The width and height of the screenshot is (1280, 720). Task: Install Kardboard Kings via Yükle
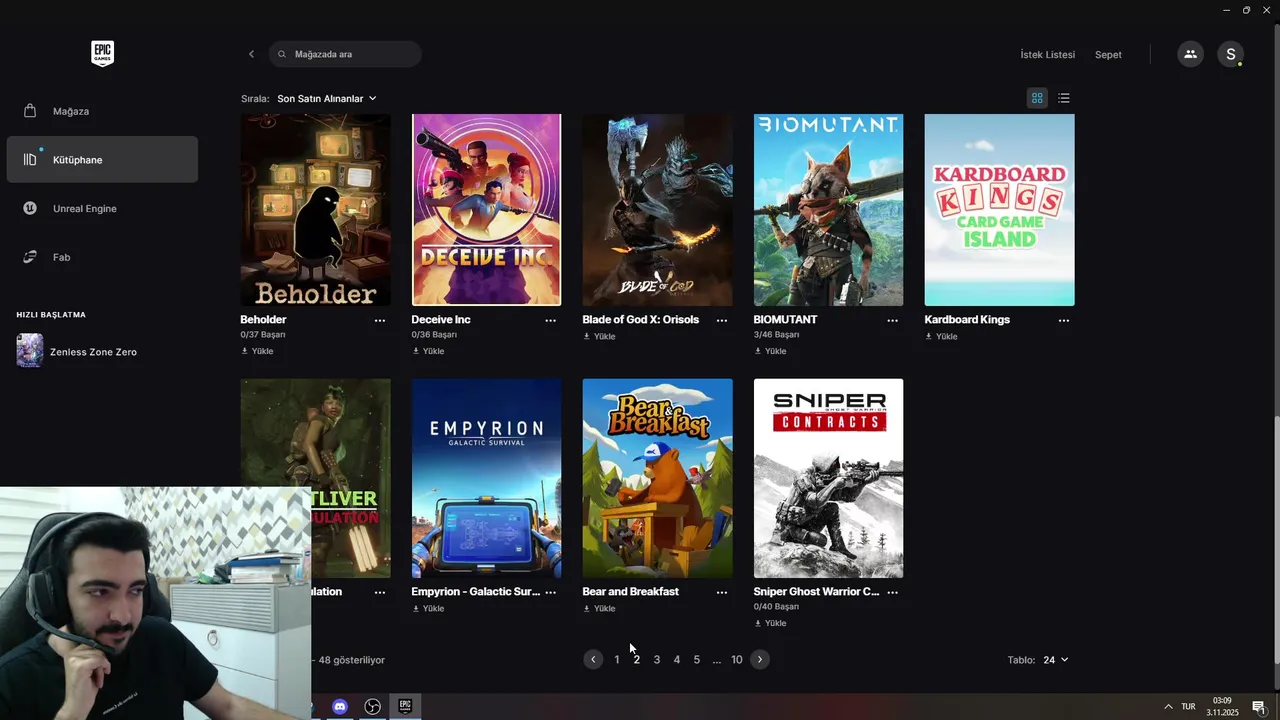pos(941,336)
